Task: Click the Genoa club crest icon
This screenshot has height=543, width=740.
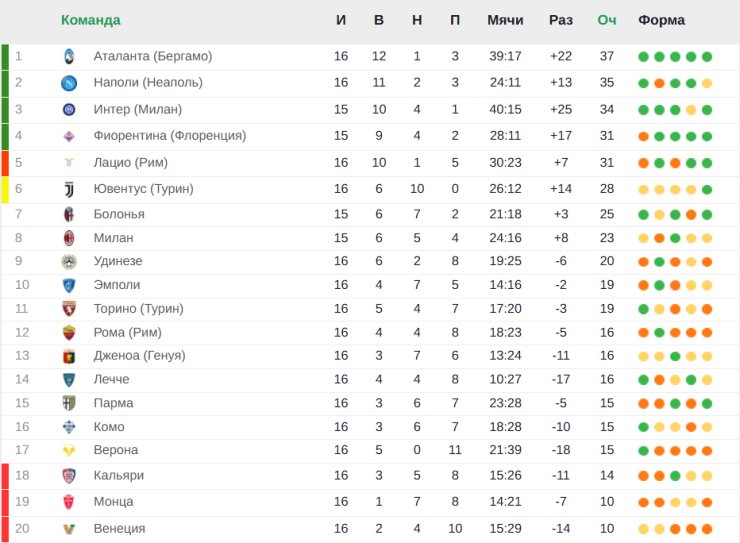Action: pos(69,356)
